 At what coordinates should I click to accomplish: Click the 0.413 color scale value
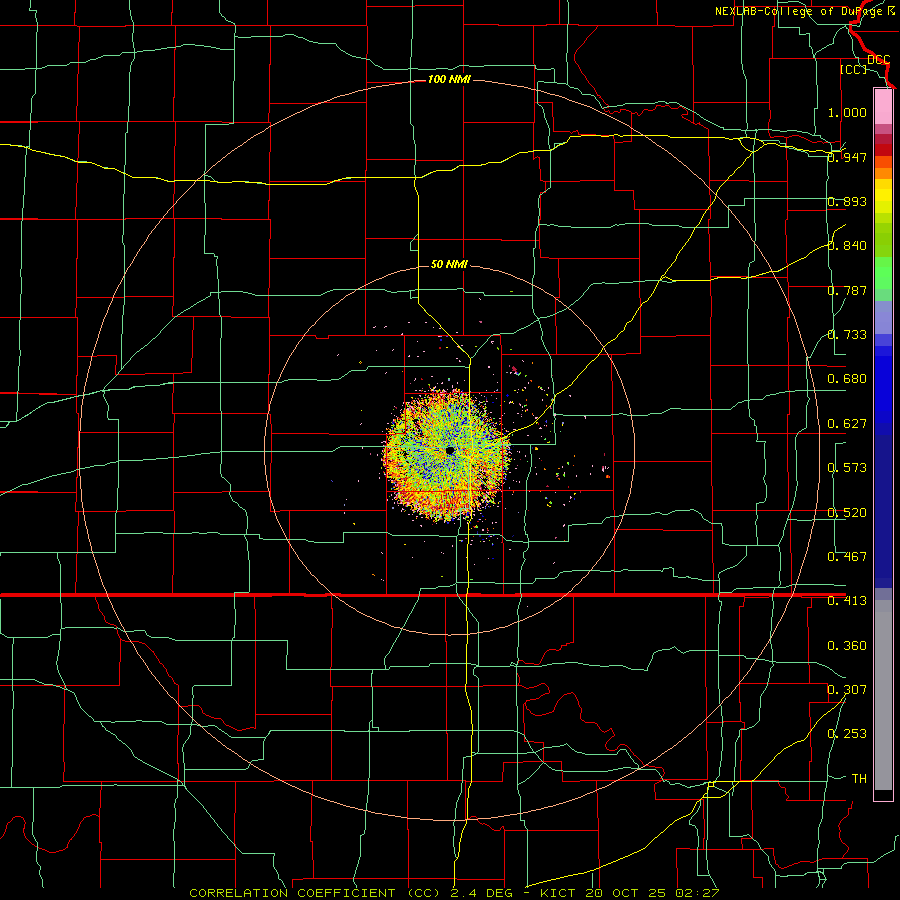pyautogui.click(x=847, y=601)
